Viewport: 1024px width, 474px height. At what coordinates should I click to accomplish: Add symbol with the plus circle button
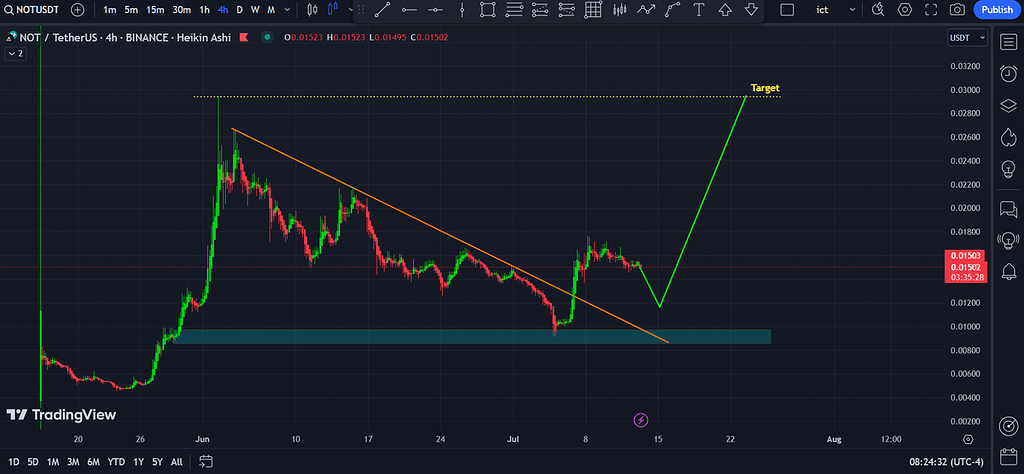78,9
